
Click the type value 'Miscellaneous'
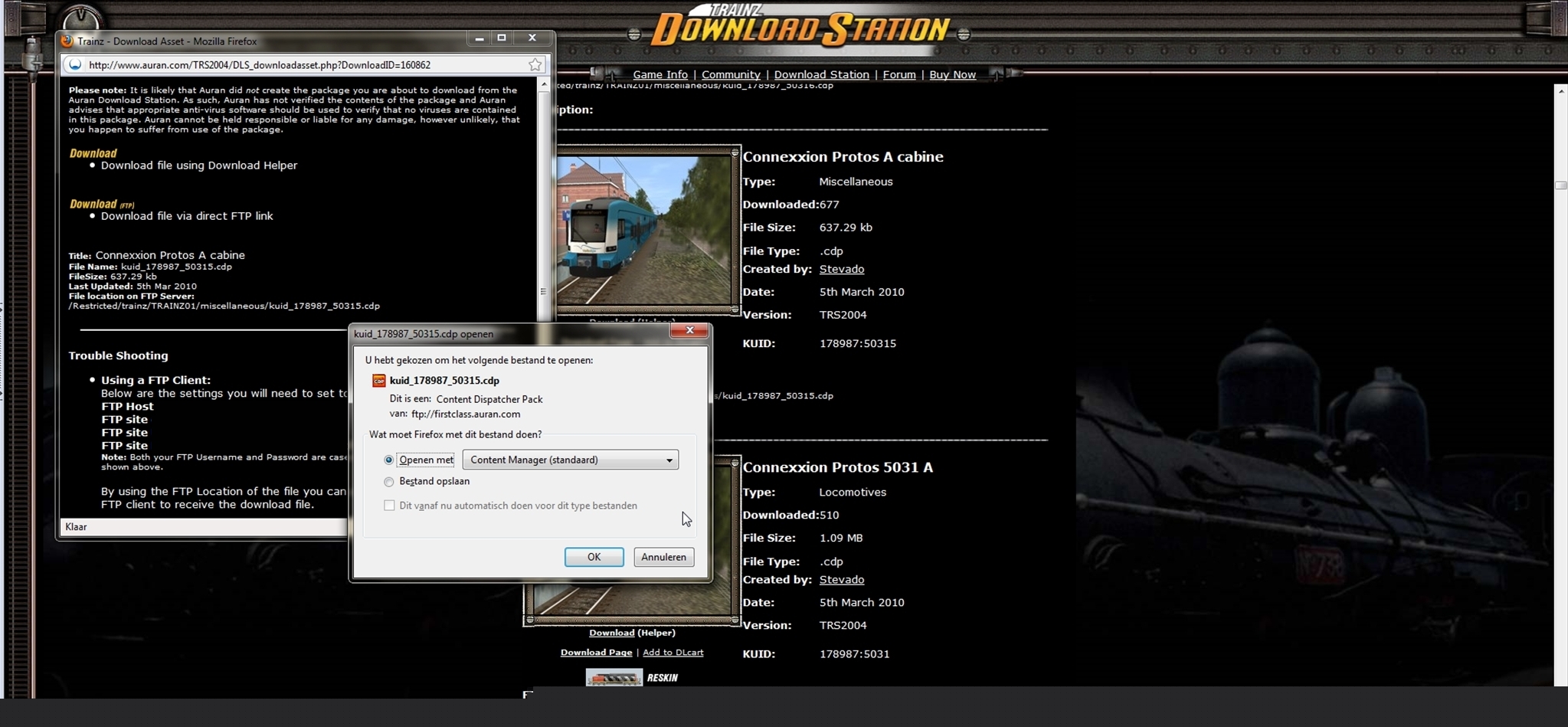pos(856,182)
